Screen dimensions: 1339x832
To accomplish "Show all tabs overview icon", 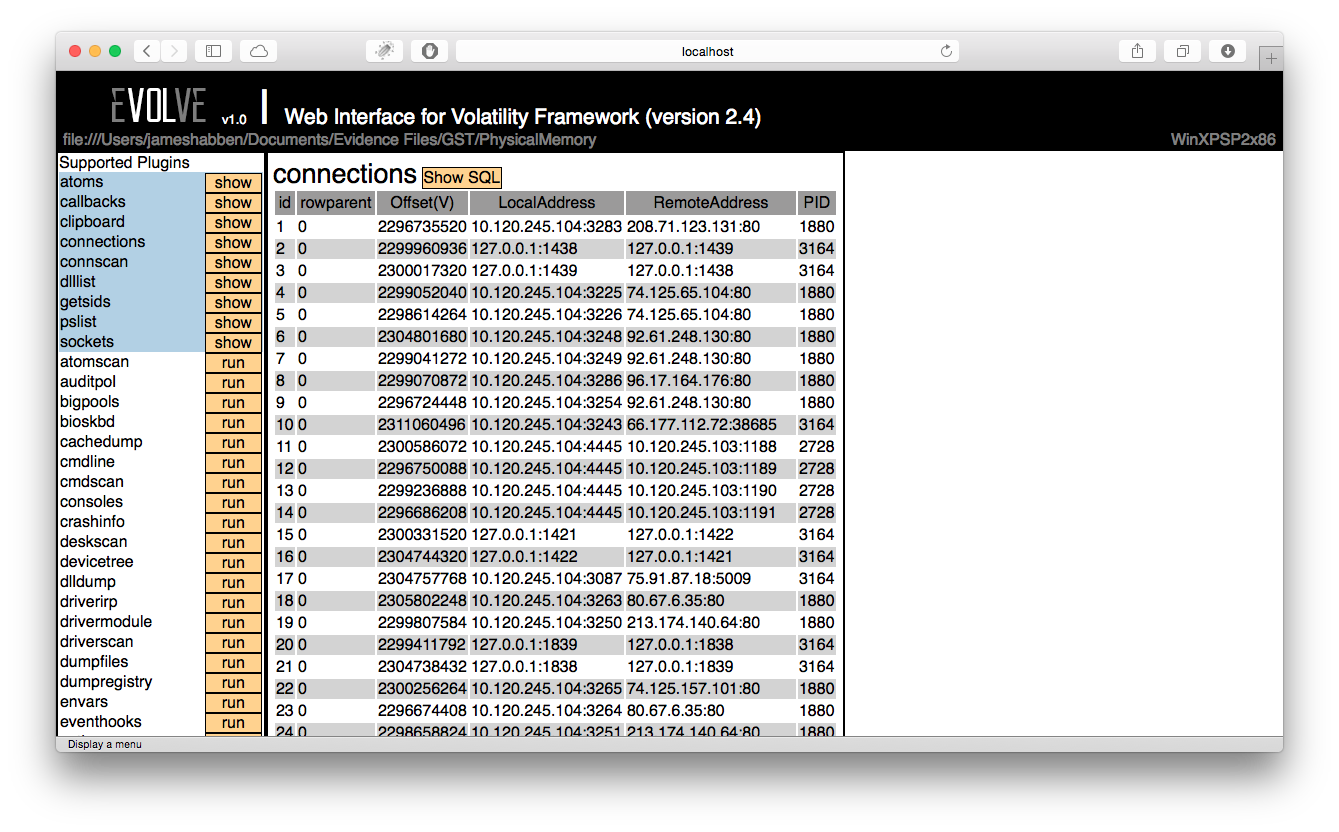I will [x=1182, y=51].
